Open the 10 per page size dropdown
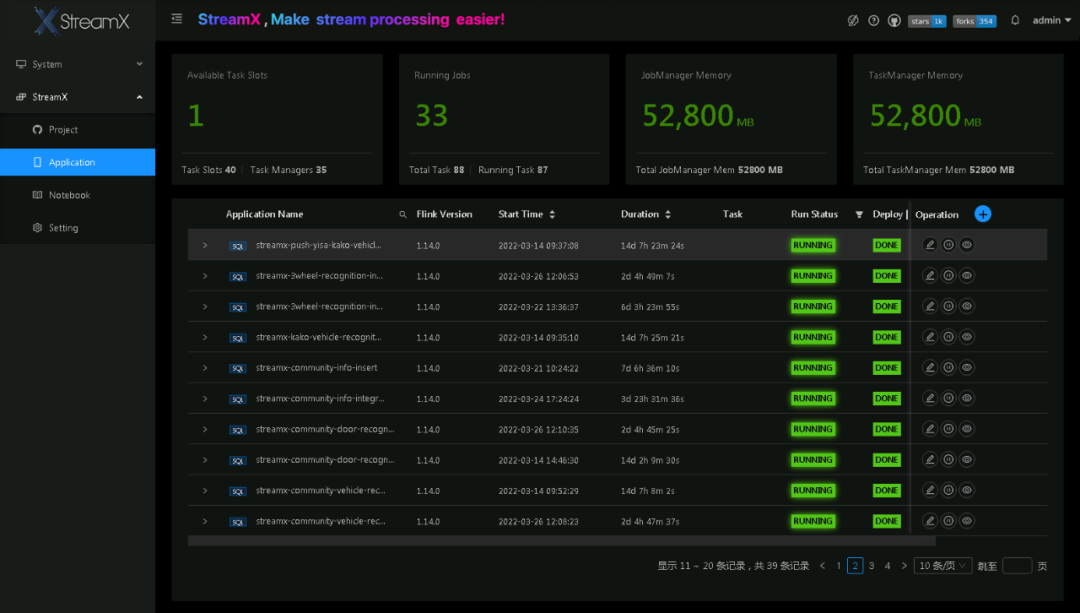Screen dimensions: 1080x613 pos(943,566)
